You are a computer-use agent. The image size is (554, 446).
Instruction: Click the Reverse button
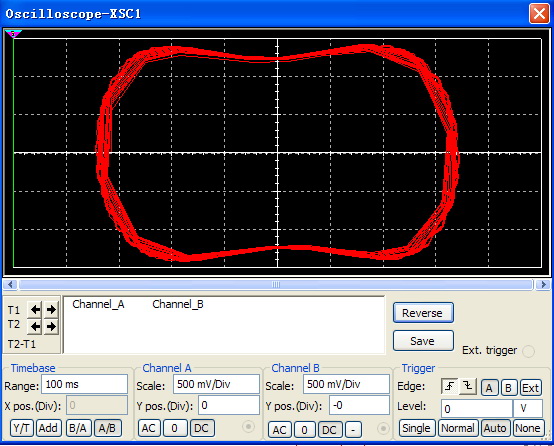pyautogui.click(x=423, y=313)
